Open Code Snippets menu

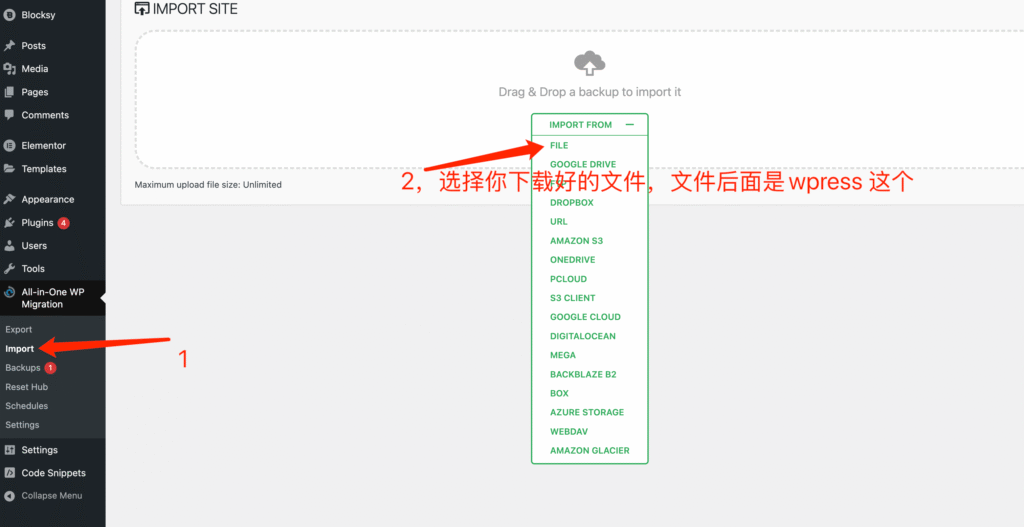click(52, 473)
